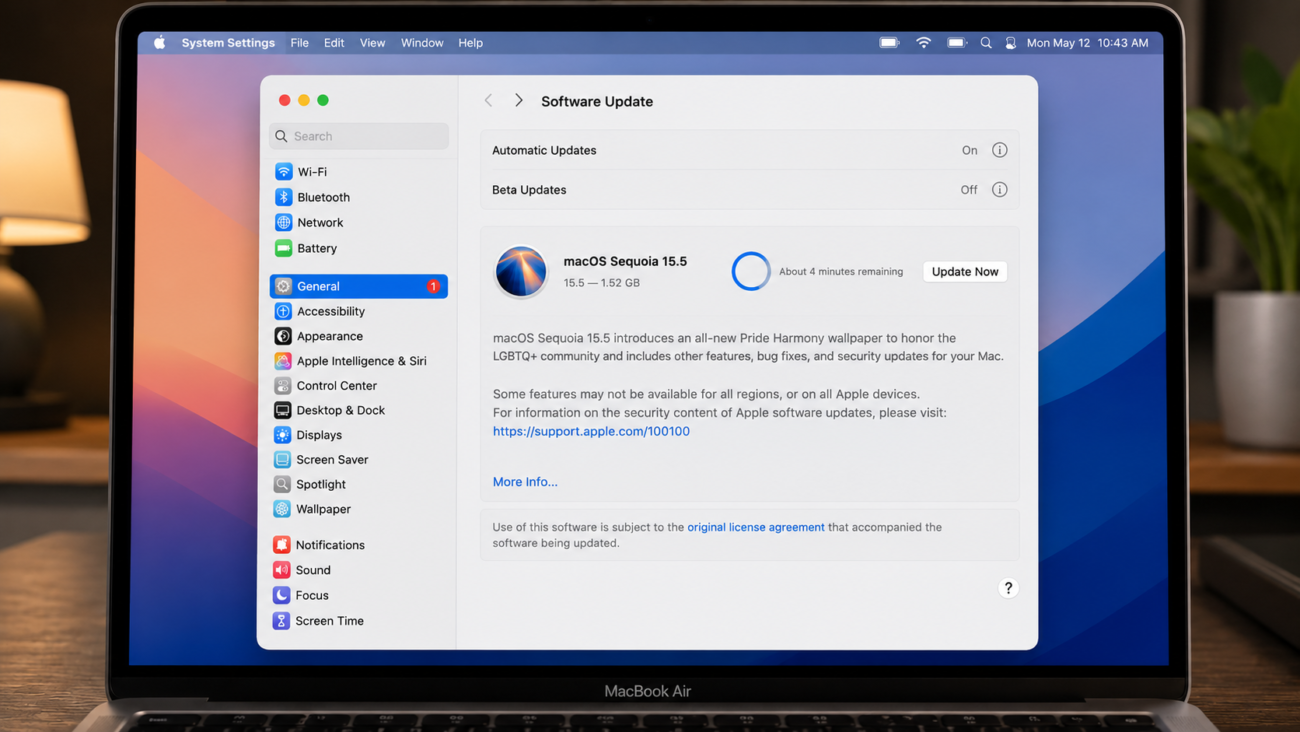
Task: Open the Wallpaper icon
Action: (x=283, y=509)
